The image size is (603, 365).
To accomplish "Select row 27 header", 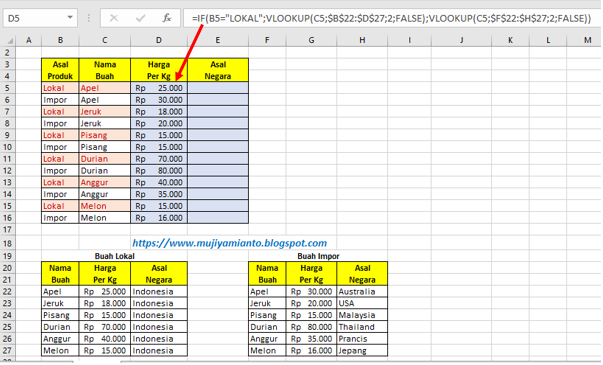I will [x=8, y=350].
